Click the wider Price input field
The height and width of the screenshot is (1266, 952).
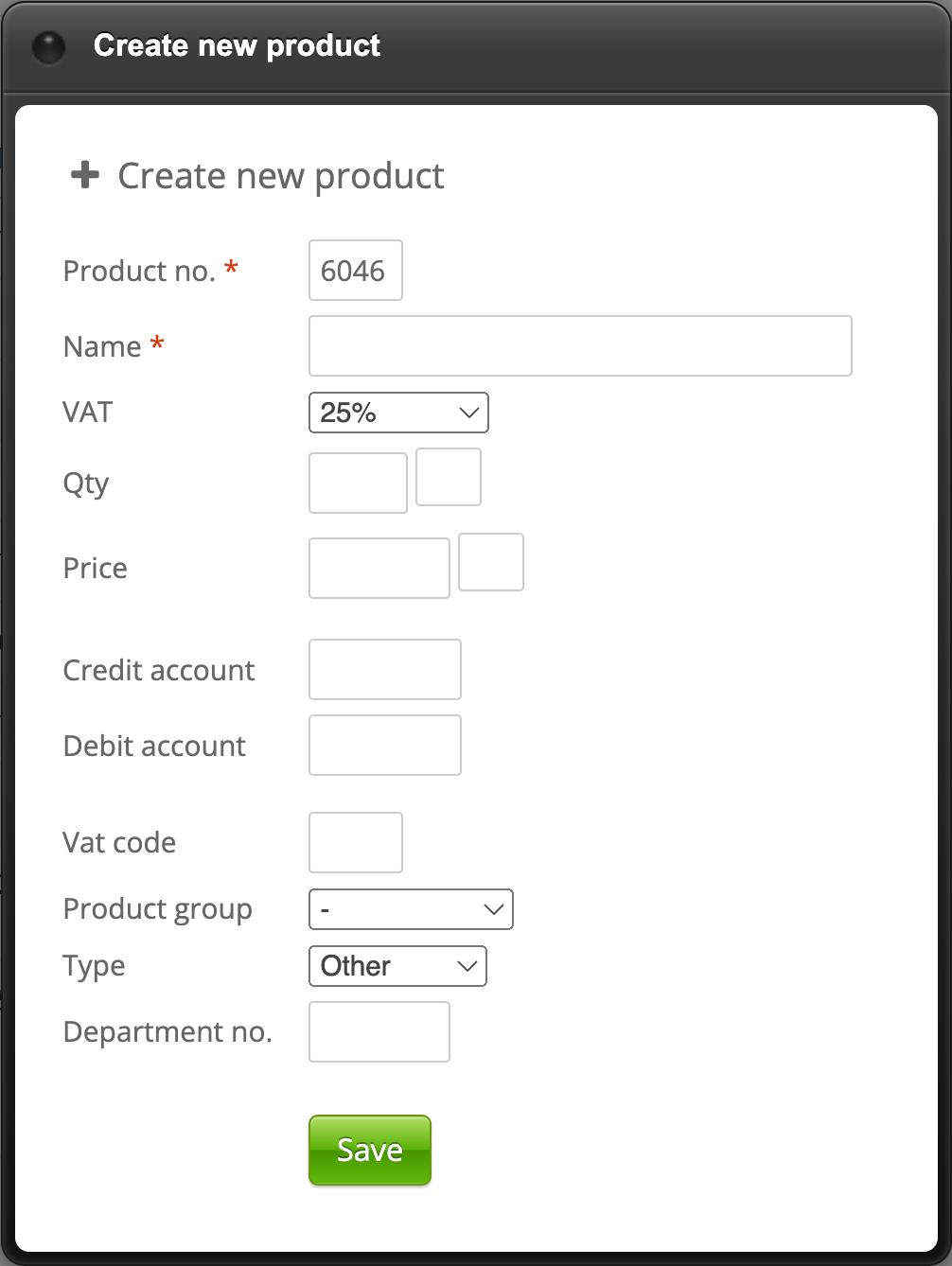click(x=379, y=568)
